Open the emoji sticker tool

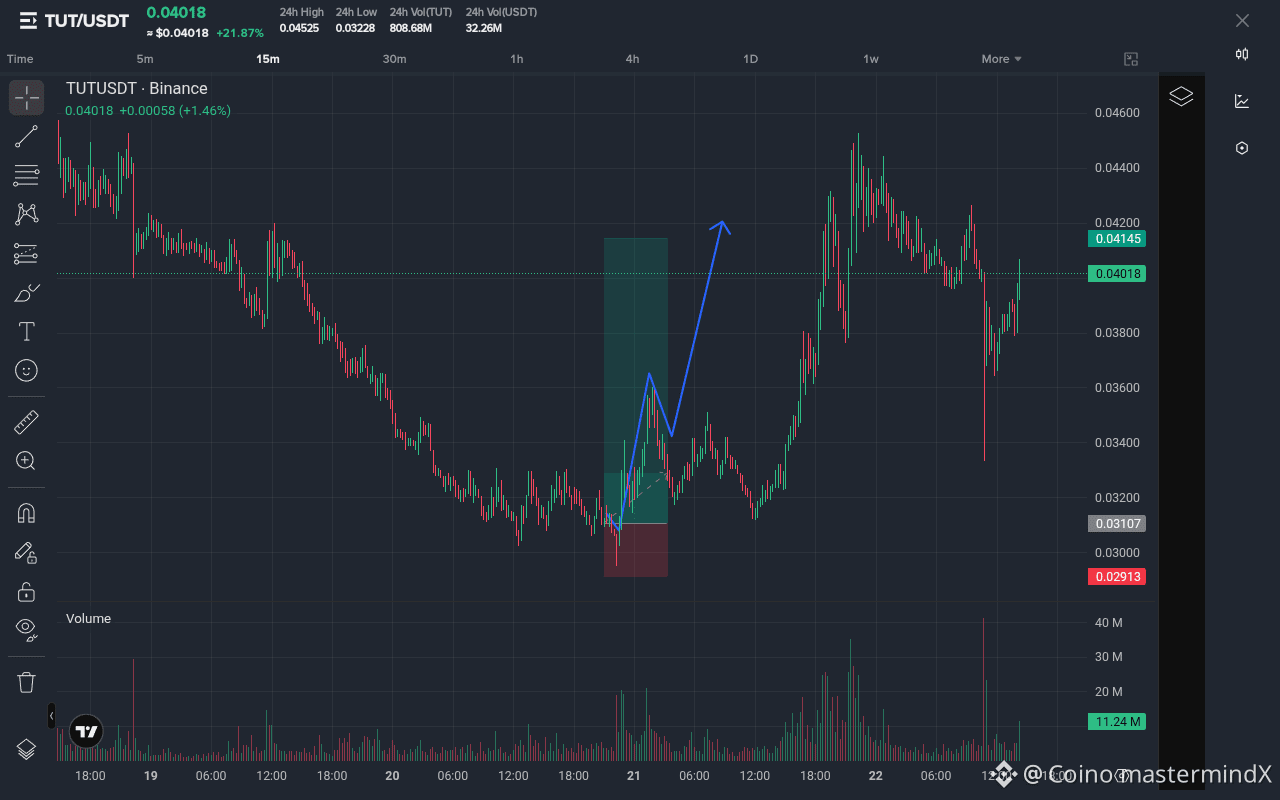click(x=27, y=370)
